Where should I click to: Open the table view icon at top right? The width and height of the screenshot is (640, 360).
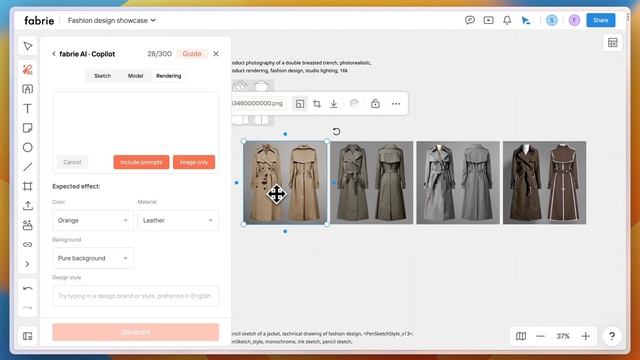click(612, 42)
